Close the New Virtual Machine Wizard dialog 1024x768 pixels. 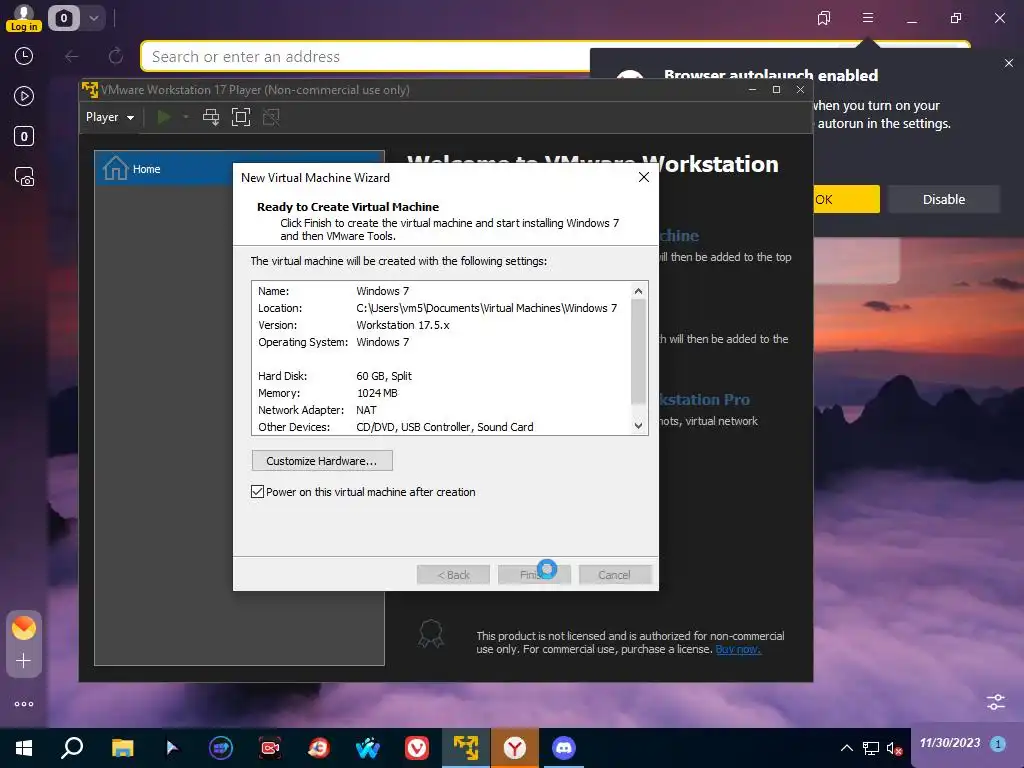click(644, 178)
